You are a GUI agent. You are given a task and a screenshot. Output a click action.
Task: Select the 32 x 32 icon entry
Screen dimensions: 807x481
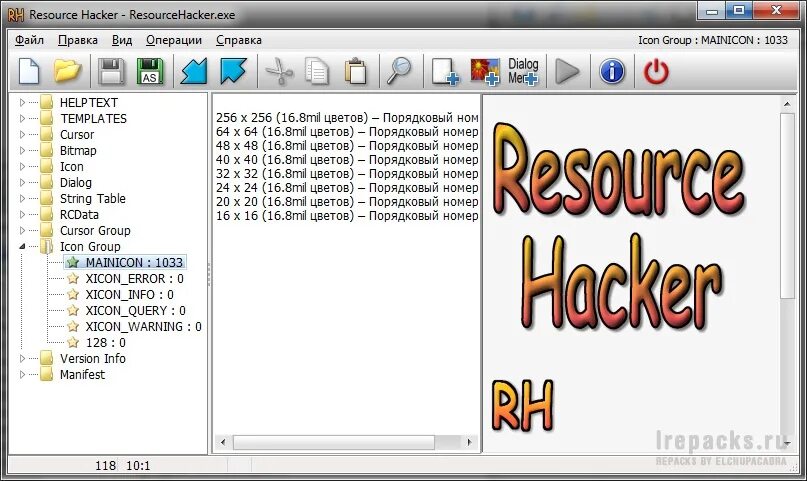347,174
